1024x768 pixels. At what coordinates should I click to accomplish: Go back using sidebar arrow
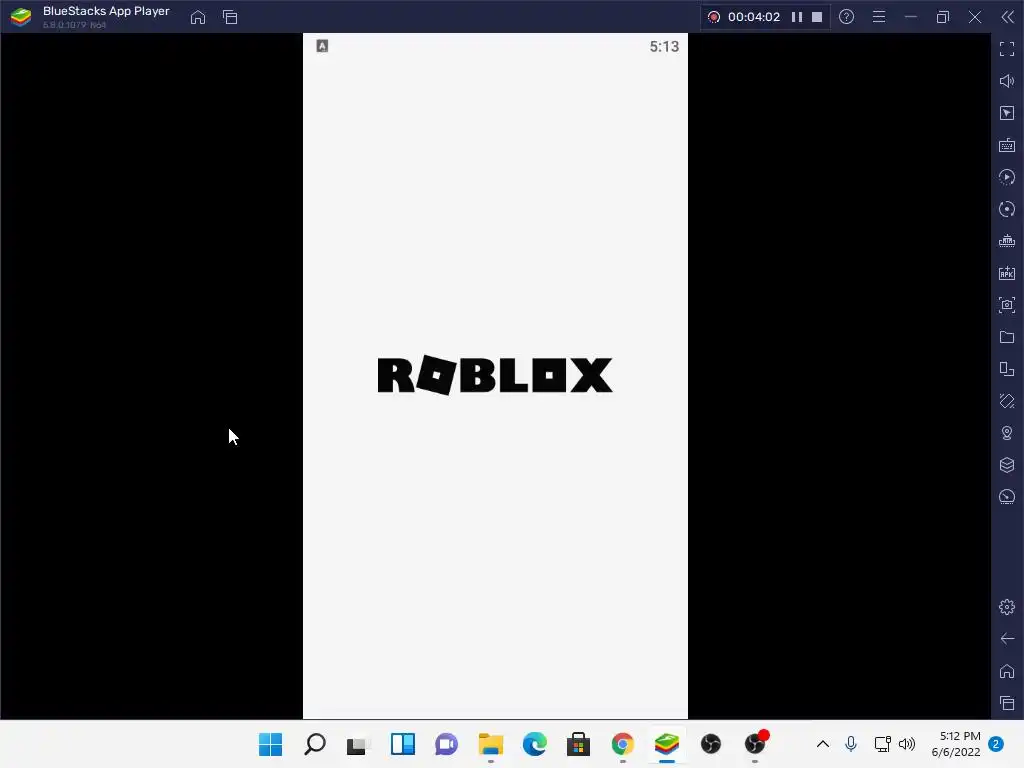[x=1007, y=639]
